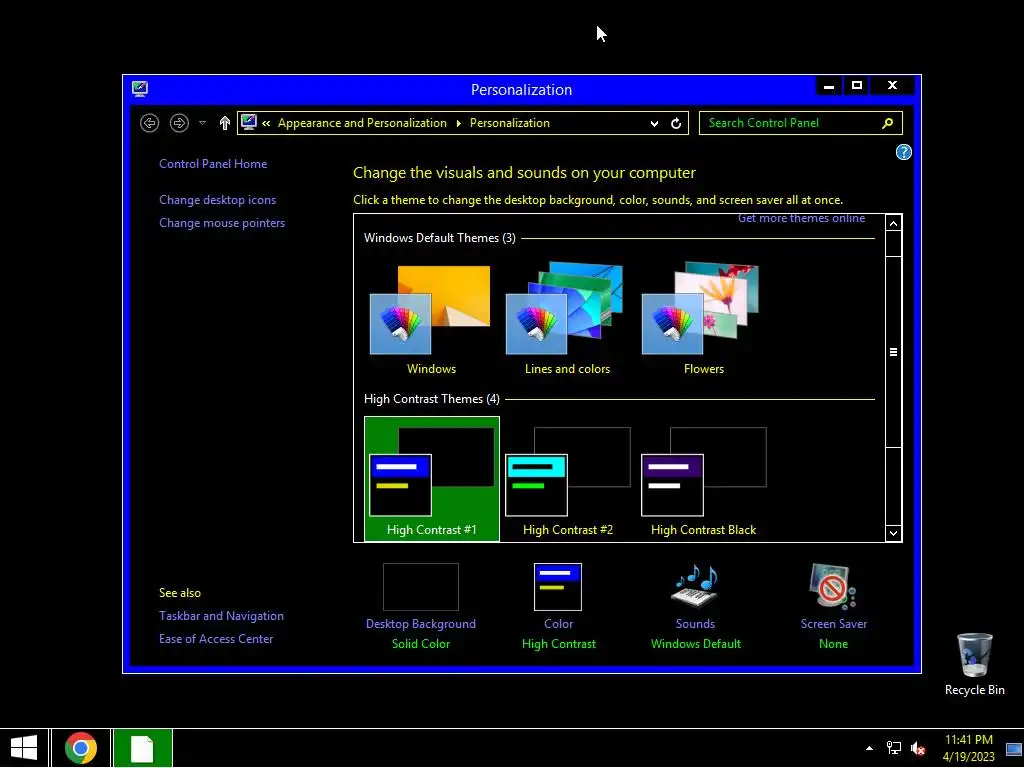
Task: Open the recent locations dropdown arrow
Action: [x=202, y=123]
